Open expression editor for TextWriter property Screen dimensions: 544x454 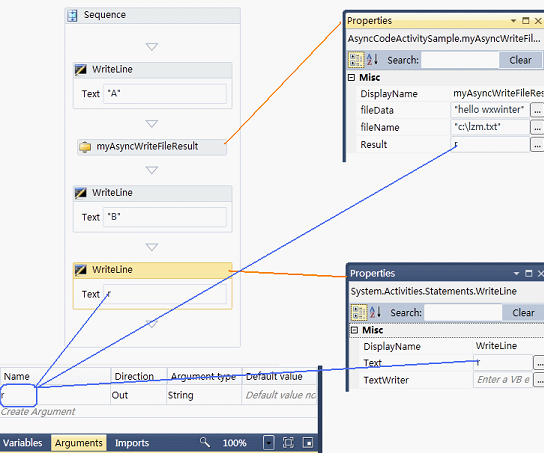539,380
